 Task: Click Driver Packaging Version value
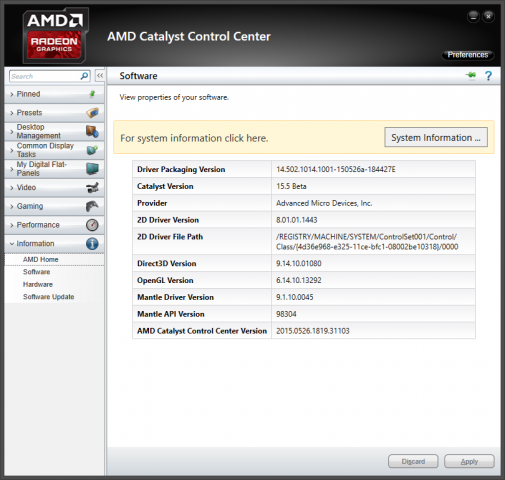[x=336, y=169]
